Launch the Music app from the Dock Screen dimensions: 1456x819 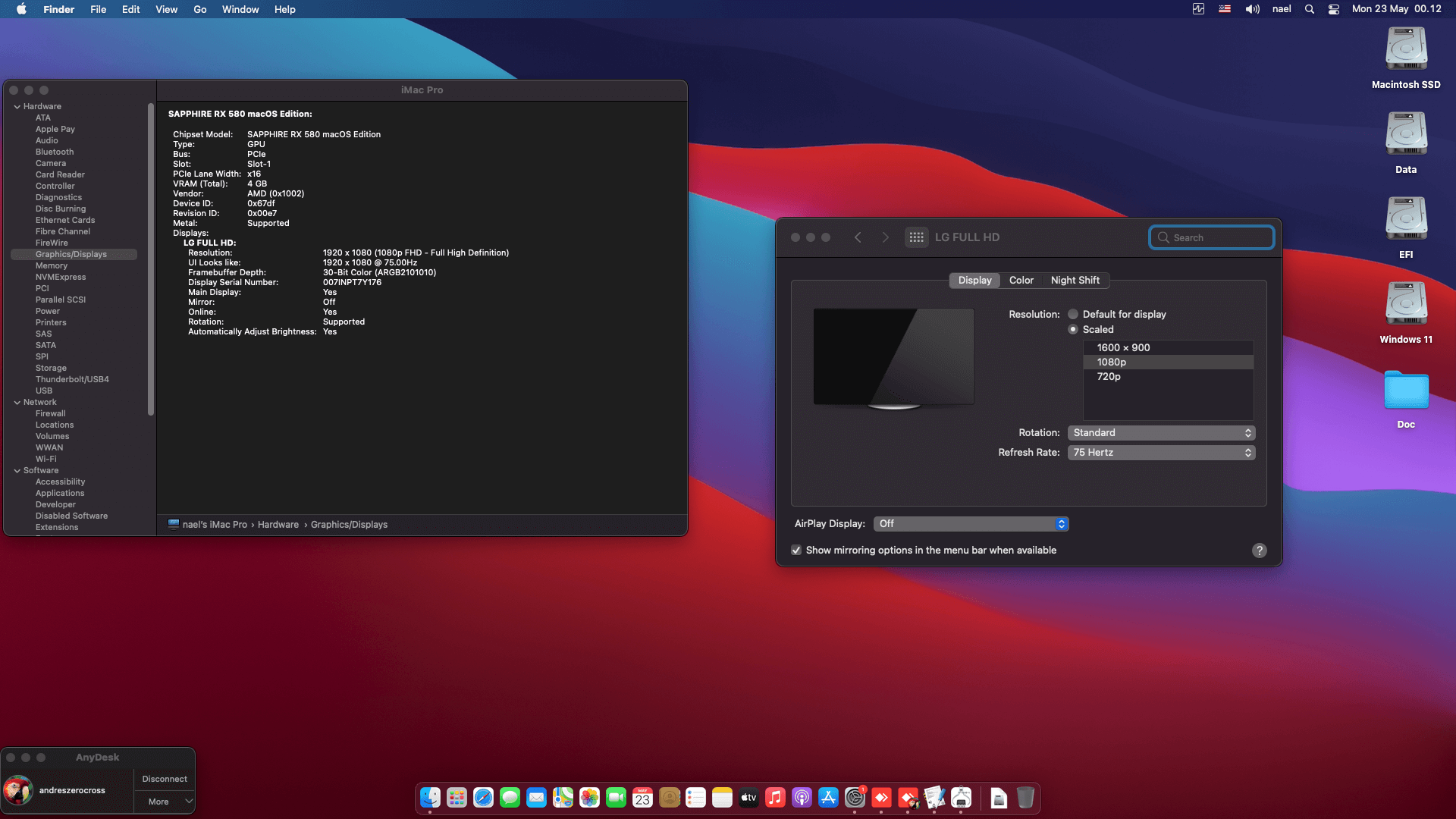coord(775,798)
